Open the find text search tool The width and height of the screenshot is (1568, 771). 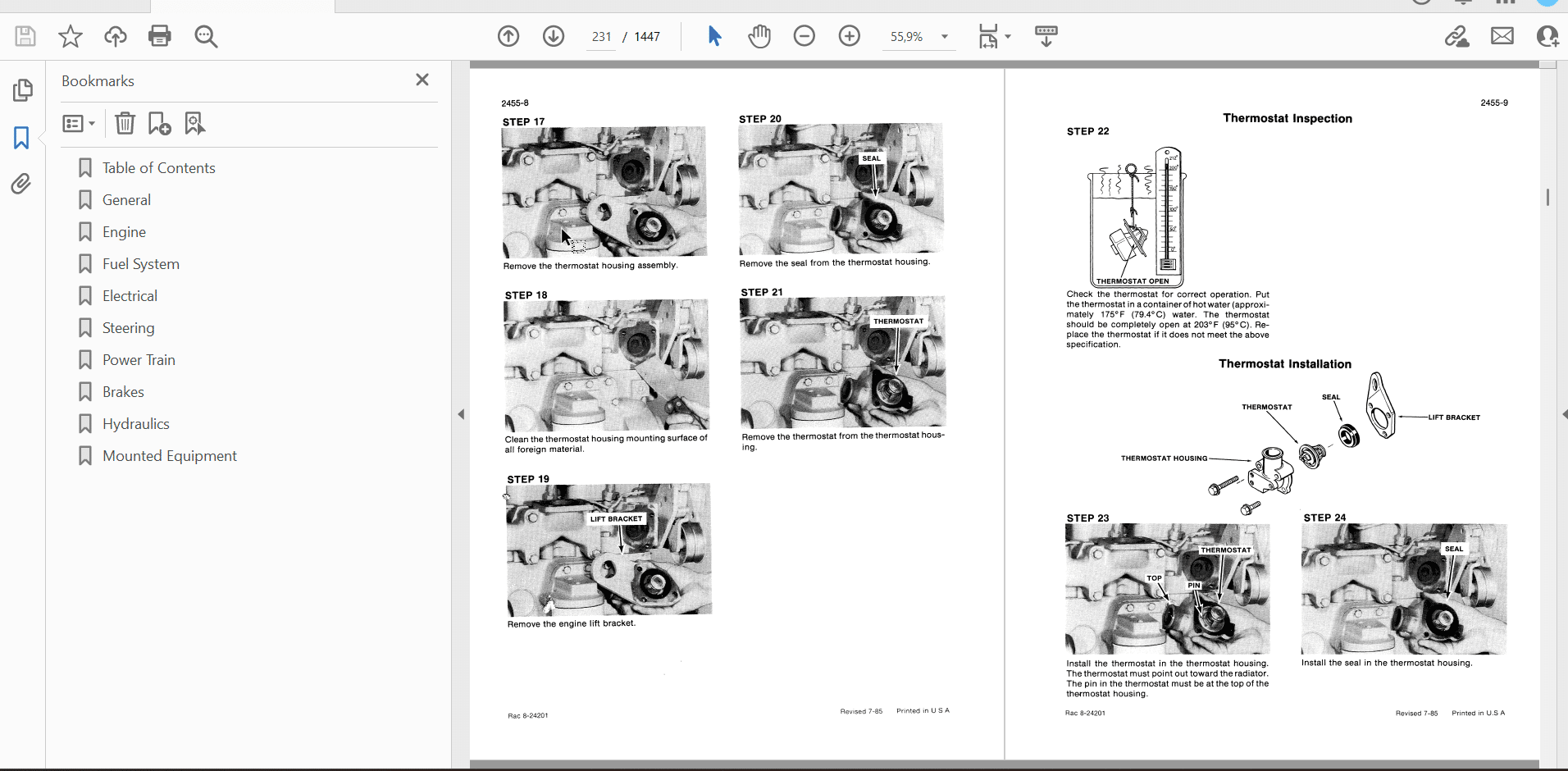206,36
